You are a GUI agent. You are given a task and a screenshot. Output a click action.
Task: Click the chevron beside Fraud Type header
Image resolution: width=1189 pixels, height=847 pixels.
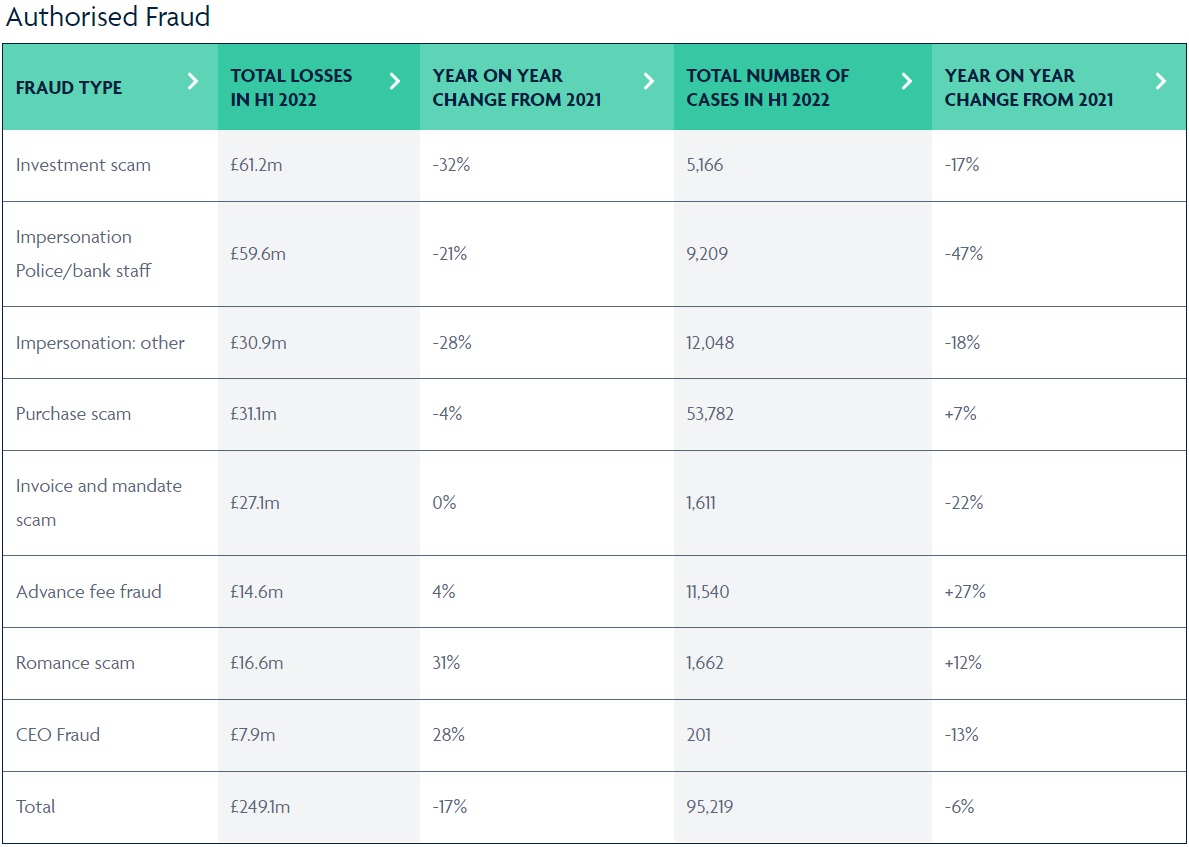coord(193,81)
